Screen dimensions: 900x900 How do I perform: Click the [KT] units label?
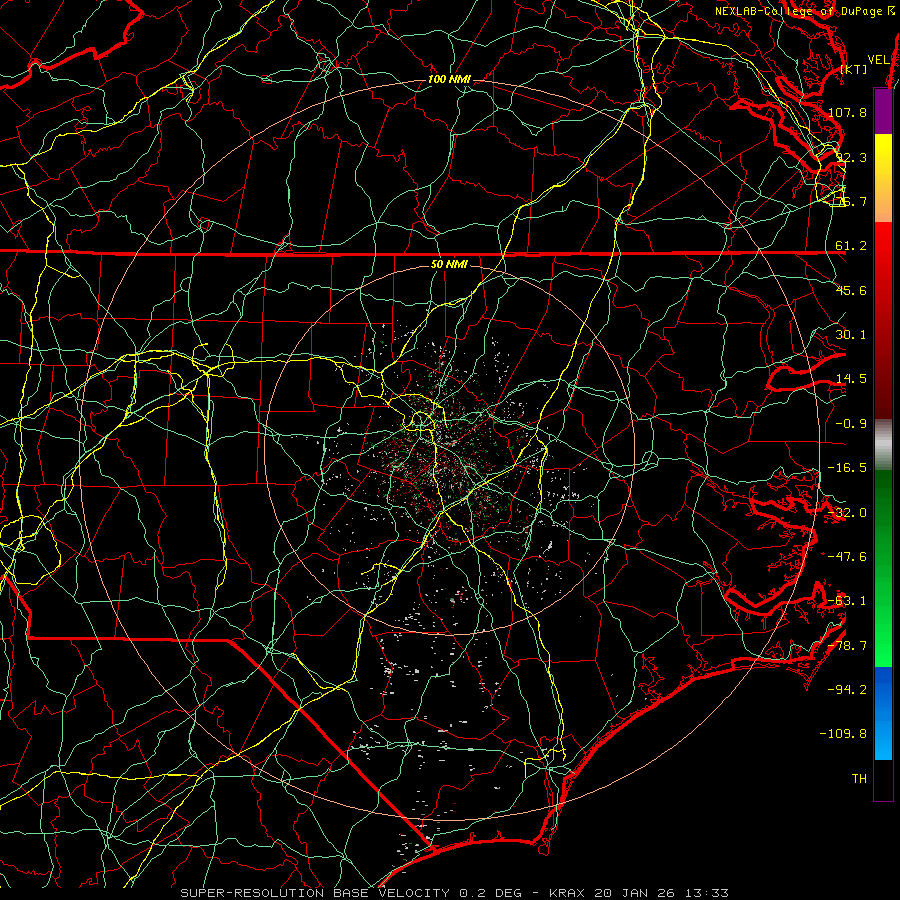[x=854, y=69]
